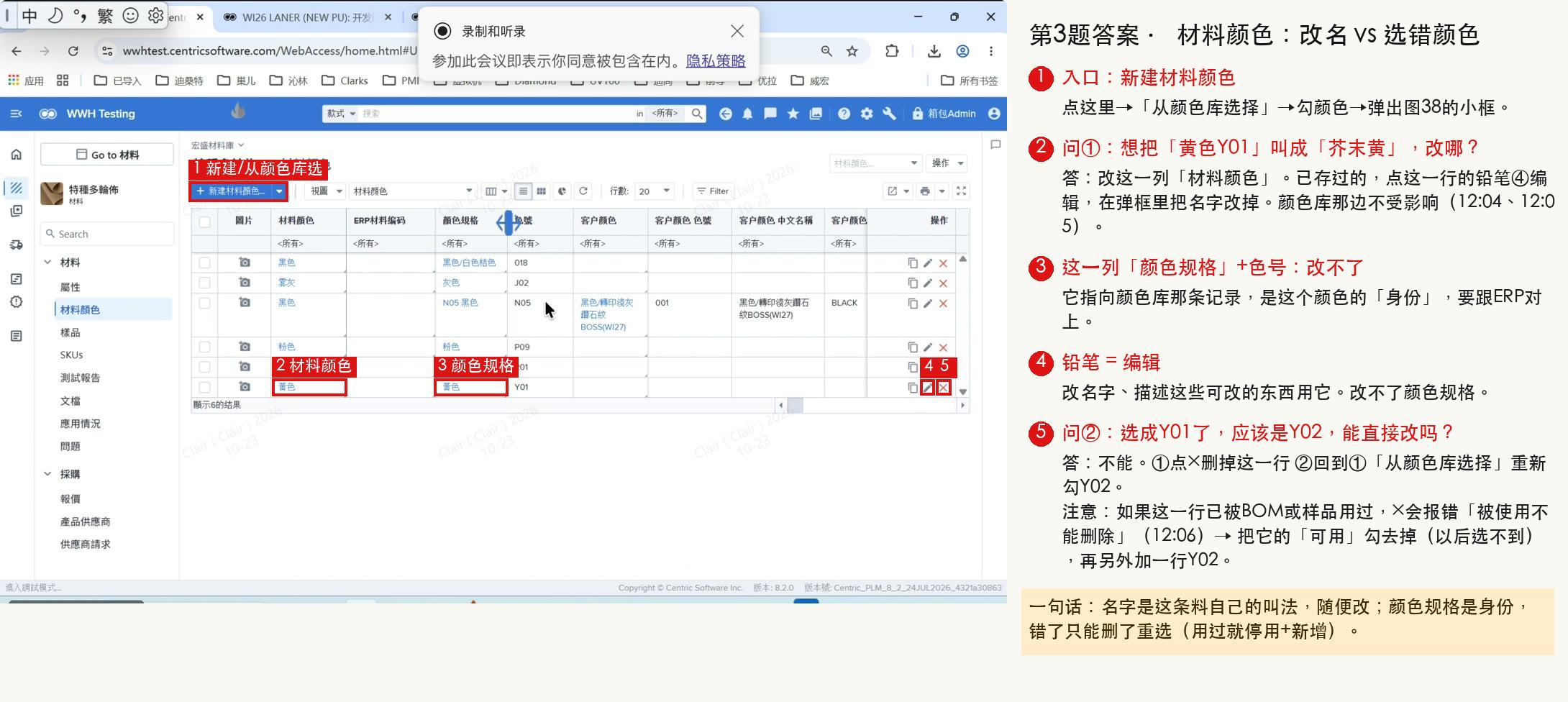Open the chat messages icon in the header
The height and width of the screenshot is (702, 1568).
pyautogui.click(x=770, y=114)
